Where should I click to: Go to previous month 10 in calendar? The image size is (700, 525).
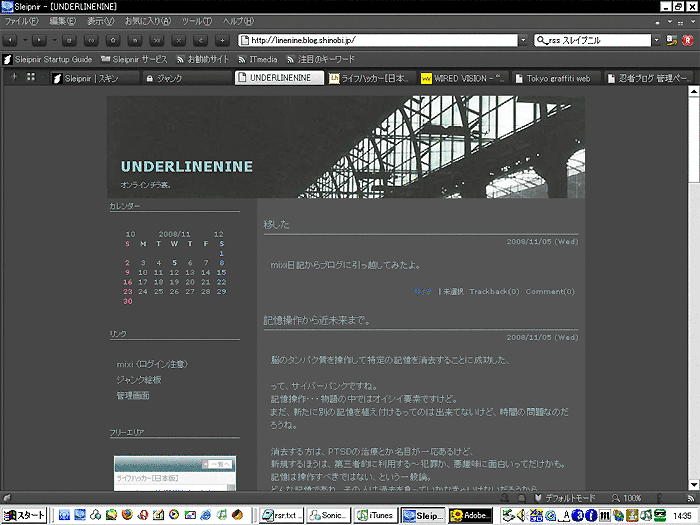tap(130, 234)
